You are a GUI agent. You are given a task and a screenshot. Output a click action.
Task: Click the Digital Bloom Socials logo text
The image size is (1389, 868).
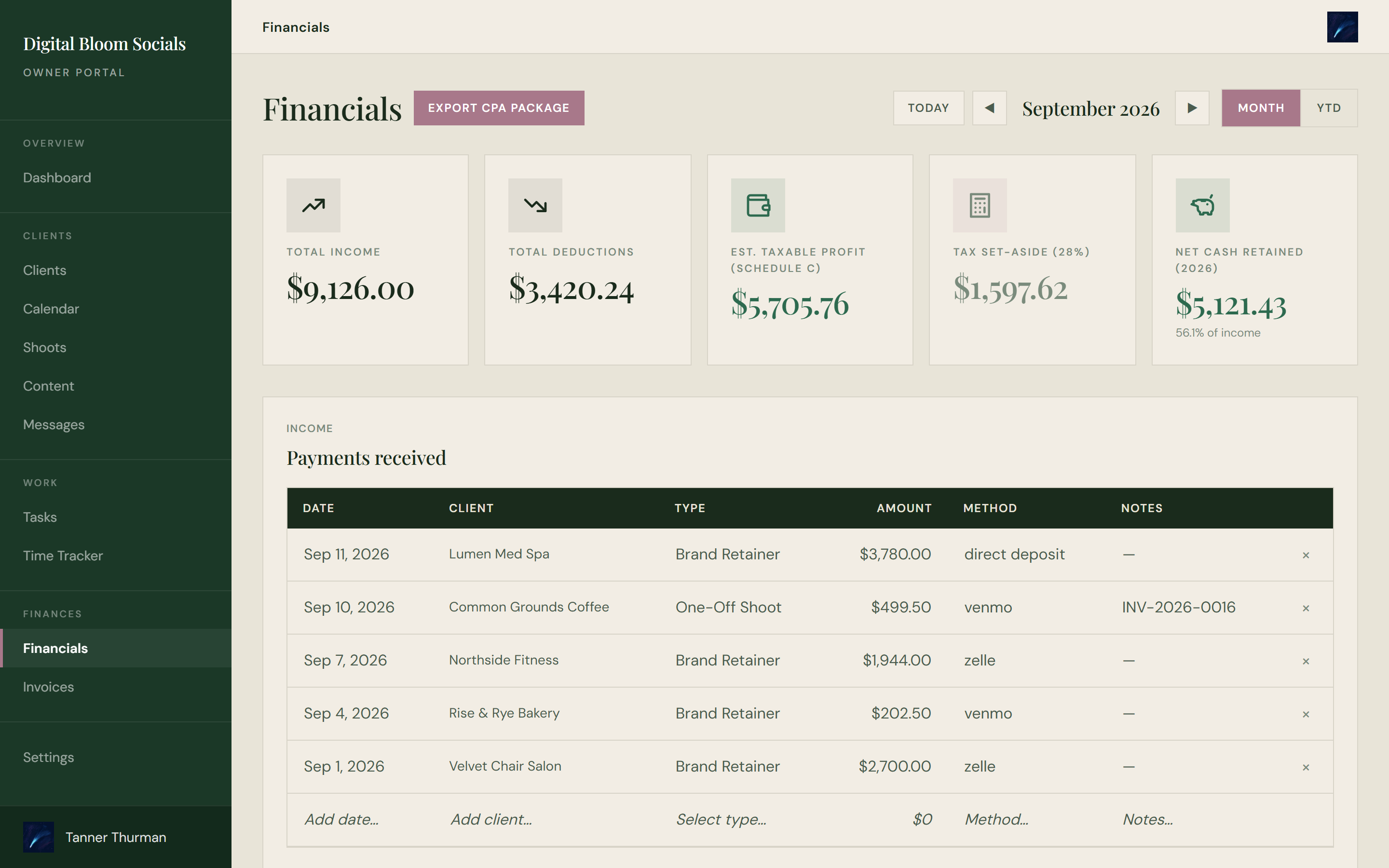point(105,44)
